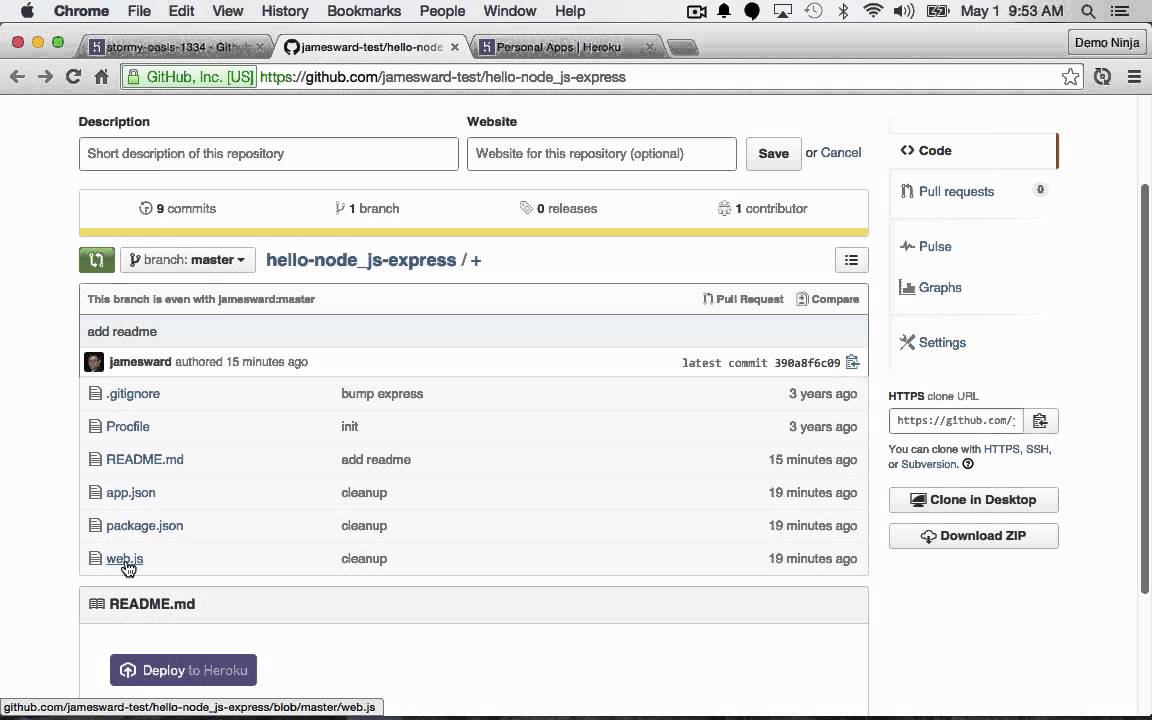1152x720 pixels.
Task: Click Clone in Desktop button
Action: click(973, 500)
